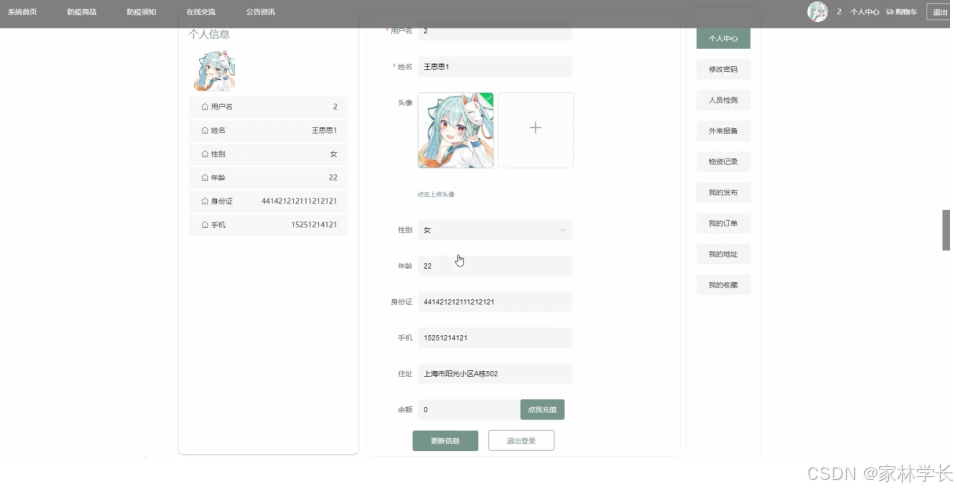Open the 性别 dropdown
This screenshot has width=957, height=491.
tap(494, 230)
